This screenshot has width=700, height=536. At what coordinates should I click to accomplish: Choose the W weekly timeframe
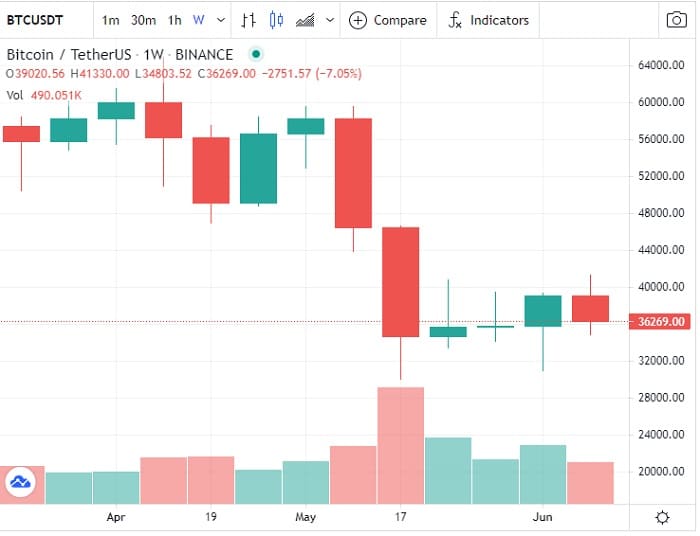[198, 20]
